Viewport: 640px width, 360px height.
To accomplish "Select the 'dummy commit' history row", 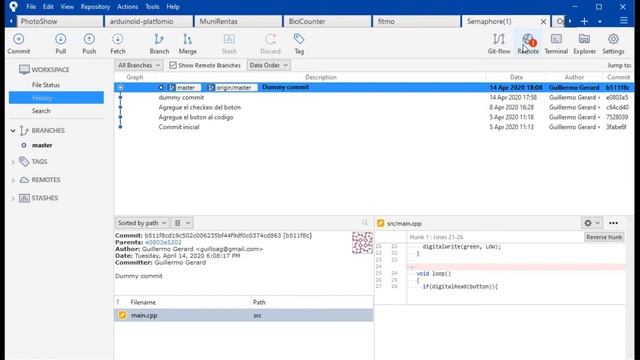I will (373, 98).
